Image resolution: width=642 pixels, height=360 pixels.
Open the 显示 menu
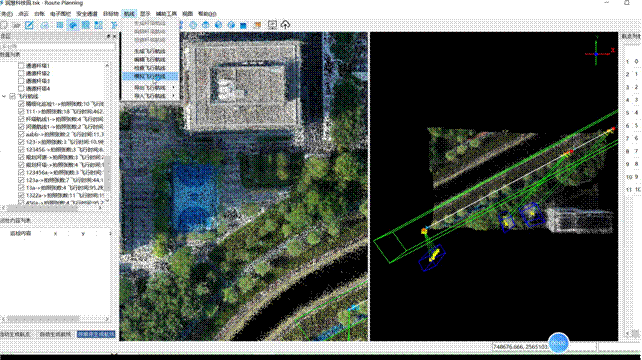point(145,14)
